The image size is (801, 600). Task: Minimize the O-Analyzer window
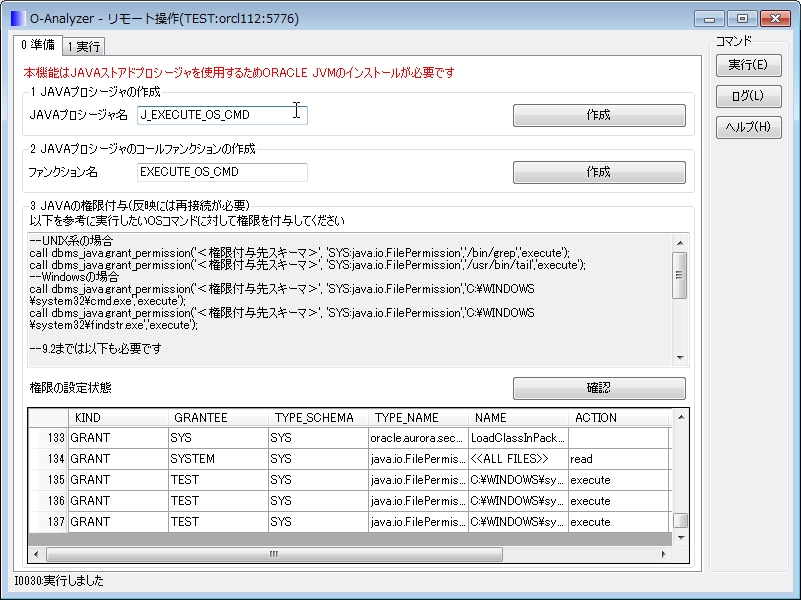(x=710, y=19)
